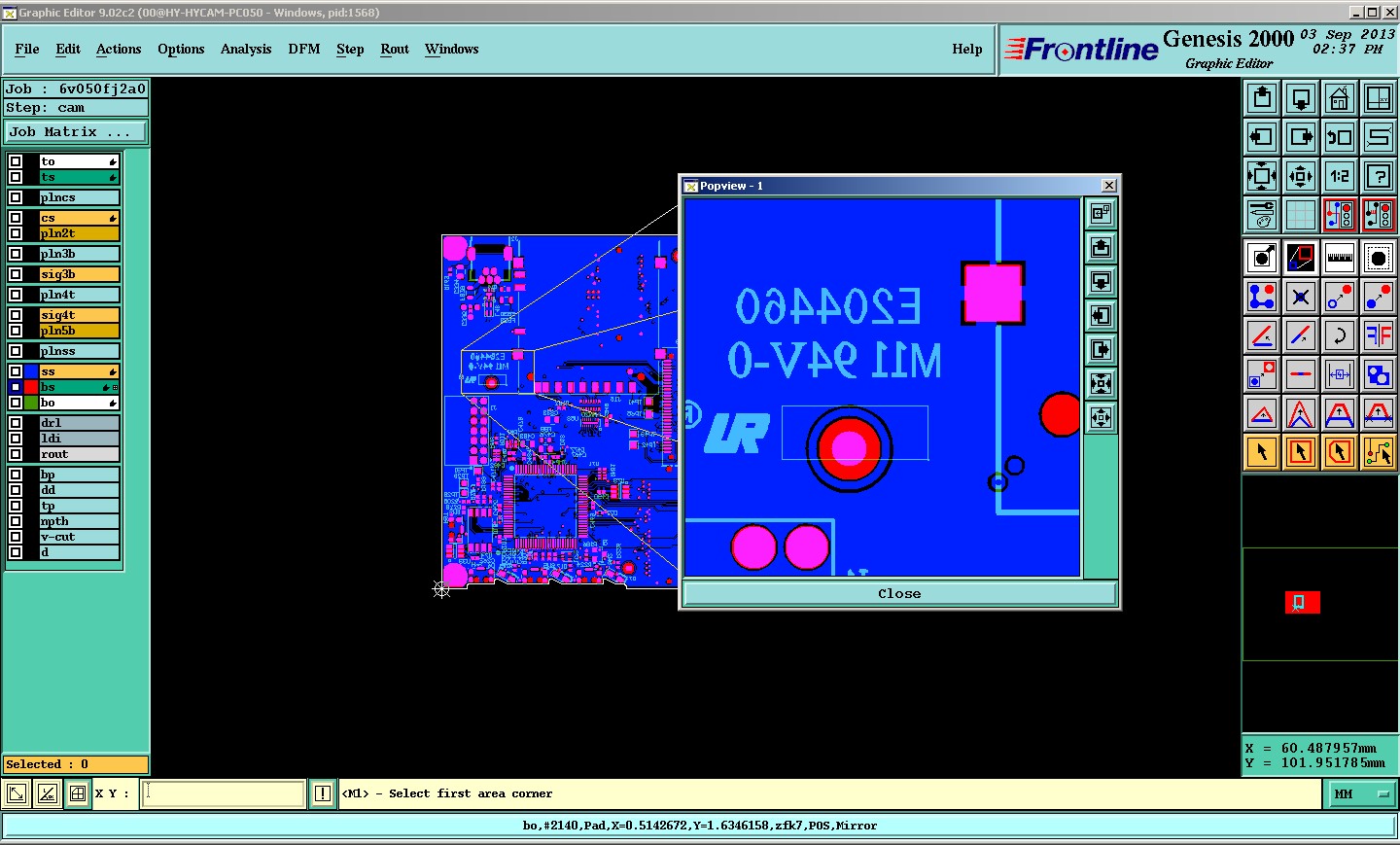Click the Popview - 1 title bar
The width and height of the screenshot is (1400, 845).
(x=899, y=186)
